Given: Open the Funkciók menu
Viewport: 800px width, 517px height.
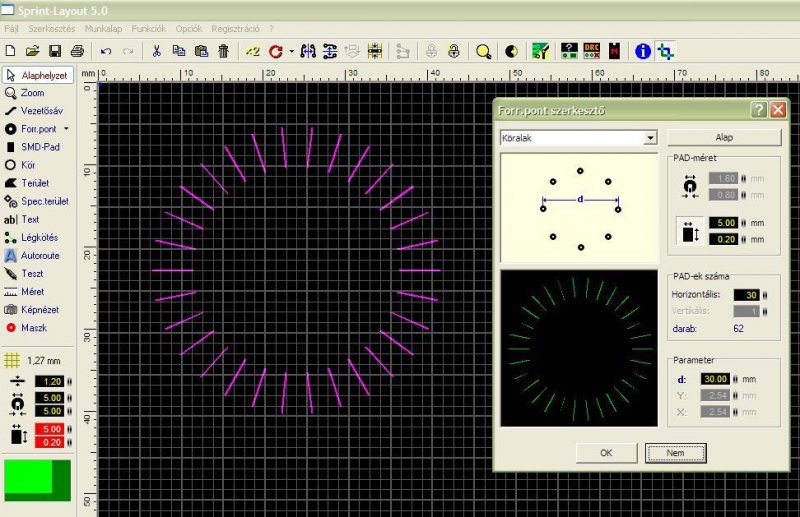Looking at the screenshot, I should pyautogui.click(x=148, y=29).
